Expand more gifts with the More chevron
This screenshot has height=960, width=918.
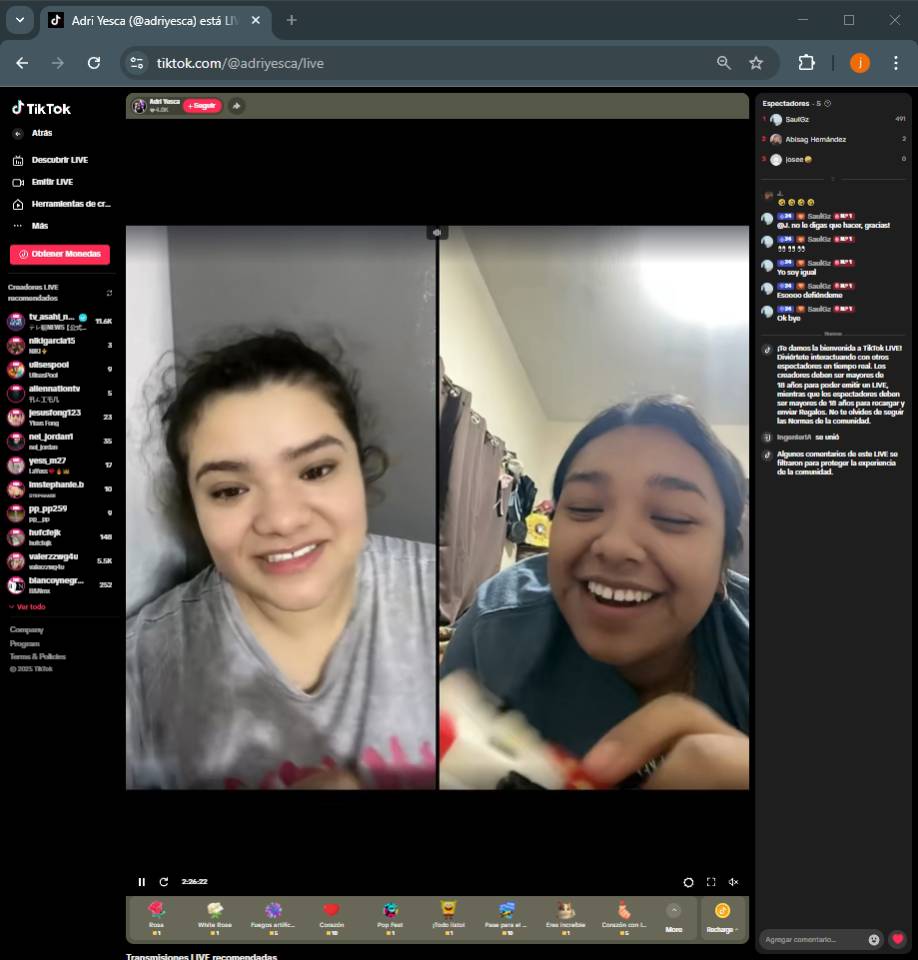(673, 911)
